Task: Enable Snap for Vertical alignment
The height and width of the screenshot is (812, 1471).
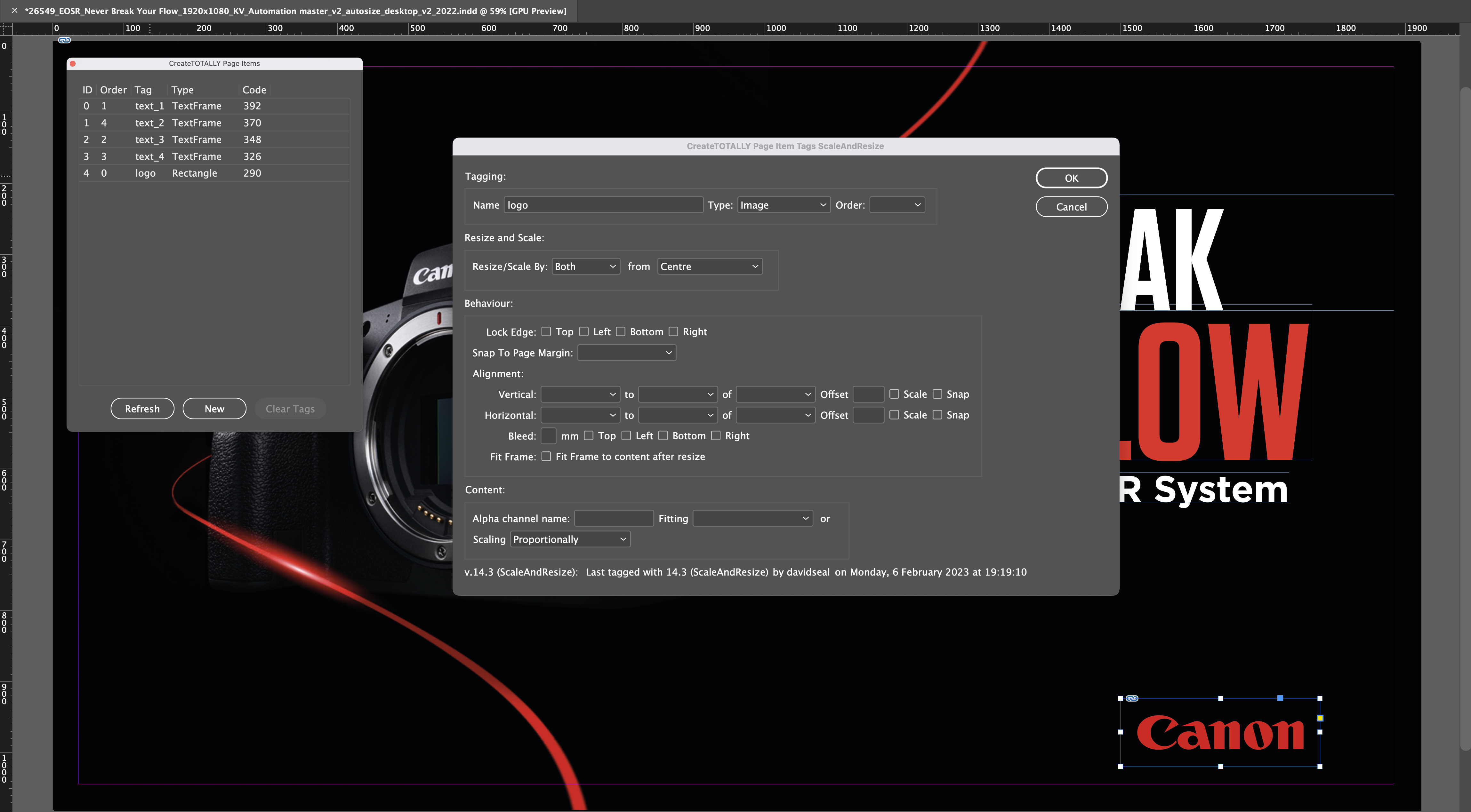Action: click(937, 394)
